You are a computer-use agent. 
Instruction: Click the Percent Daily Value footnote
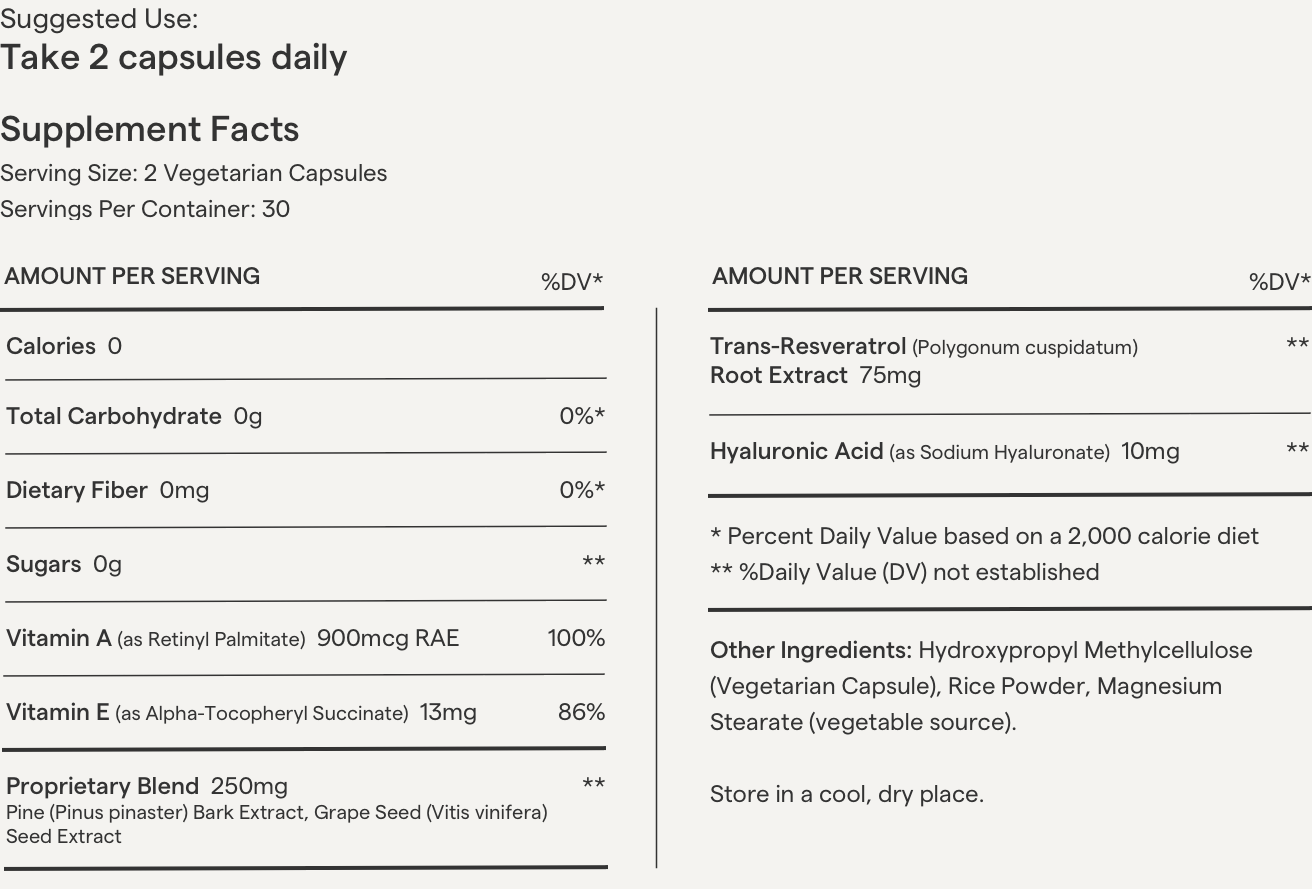coord(984,536)
